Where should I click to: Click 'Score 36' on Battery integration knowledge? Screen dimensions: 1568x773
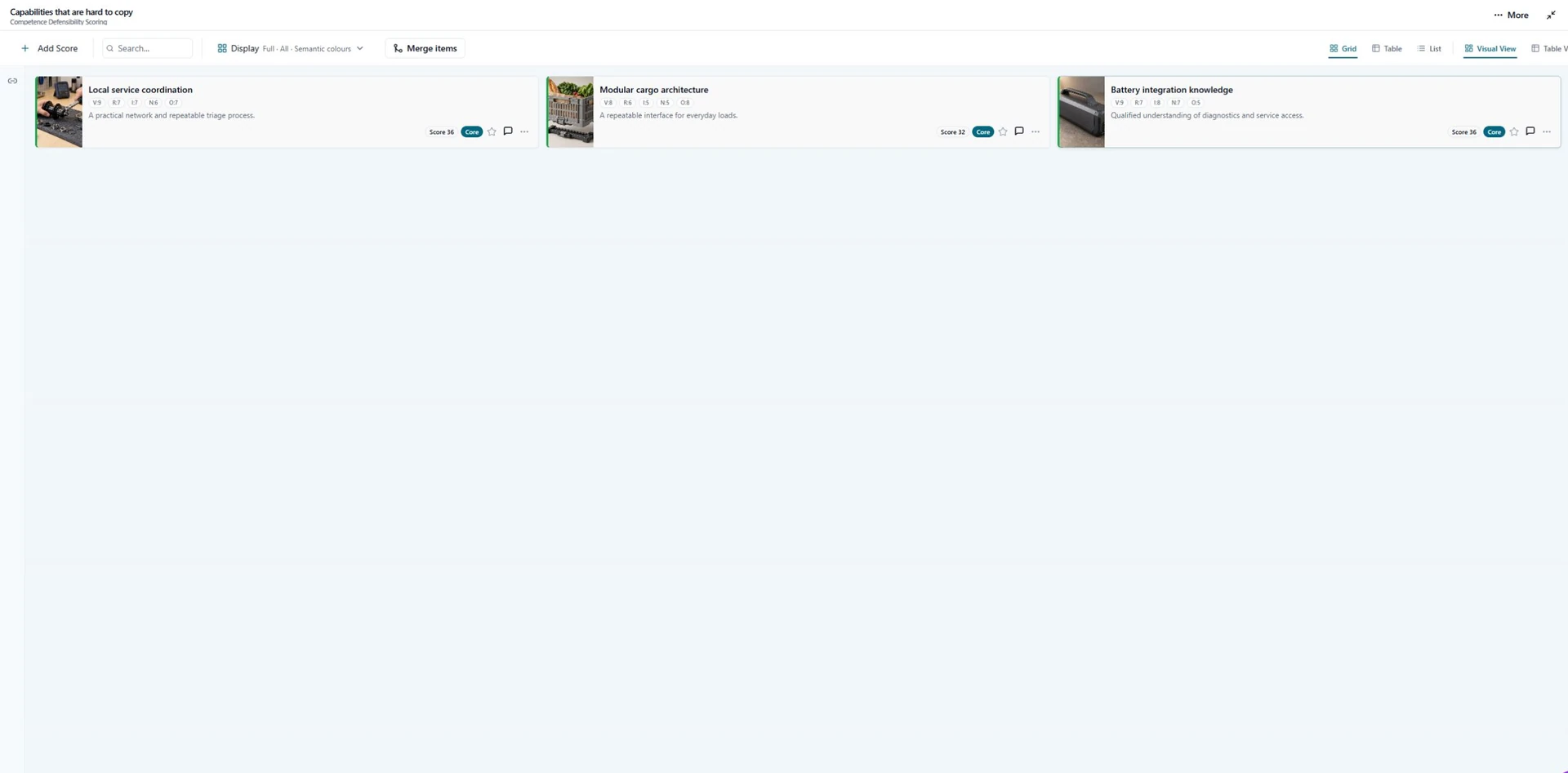[x=1464, y=131]
